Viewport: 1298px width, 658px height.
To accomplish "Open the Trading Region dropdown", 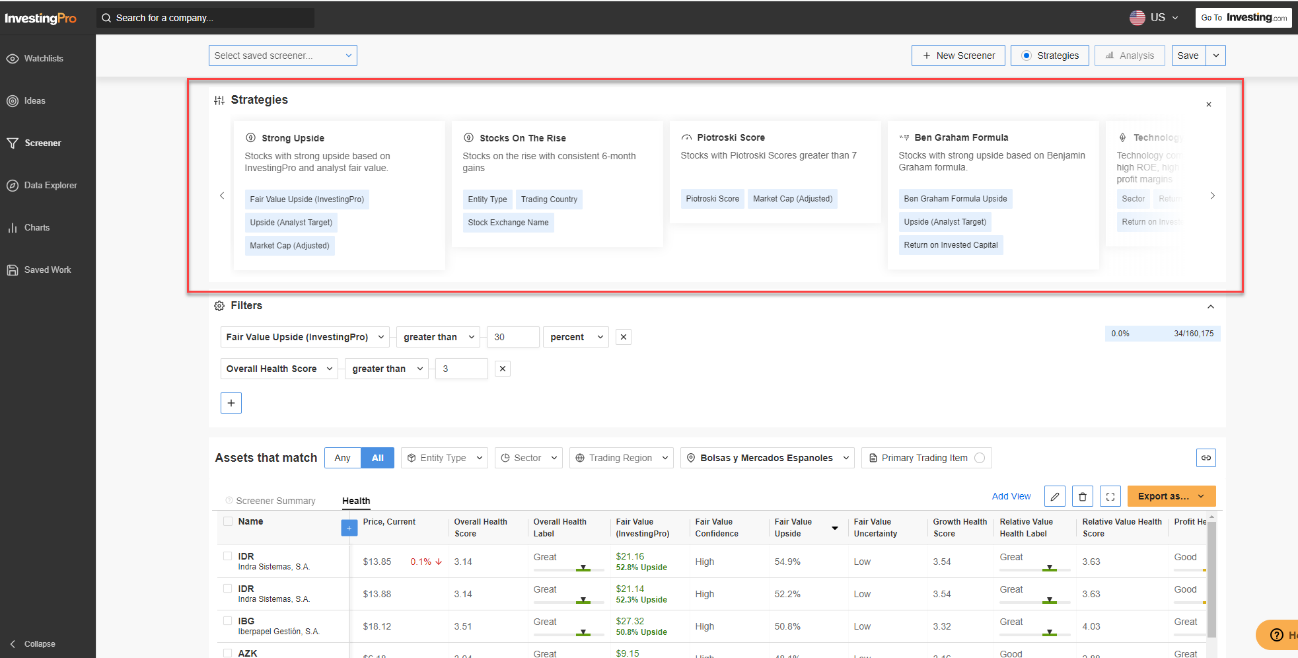I will click(x=622, y=458).
